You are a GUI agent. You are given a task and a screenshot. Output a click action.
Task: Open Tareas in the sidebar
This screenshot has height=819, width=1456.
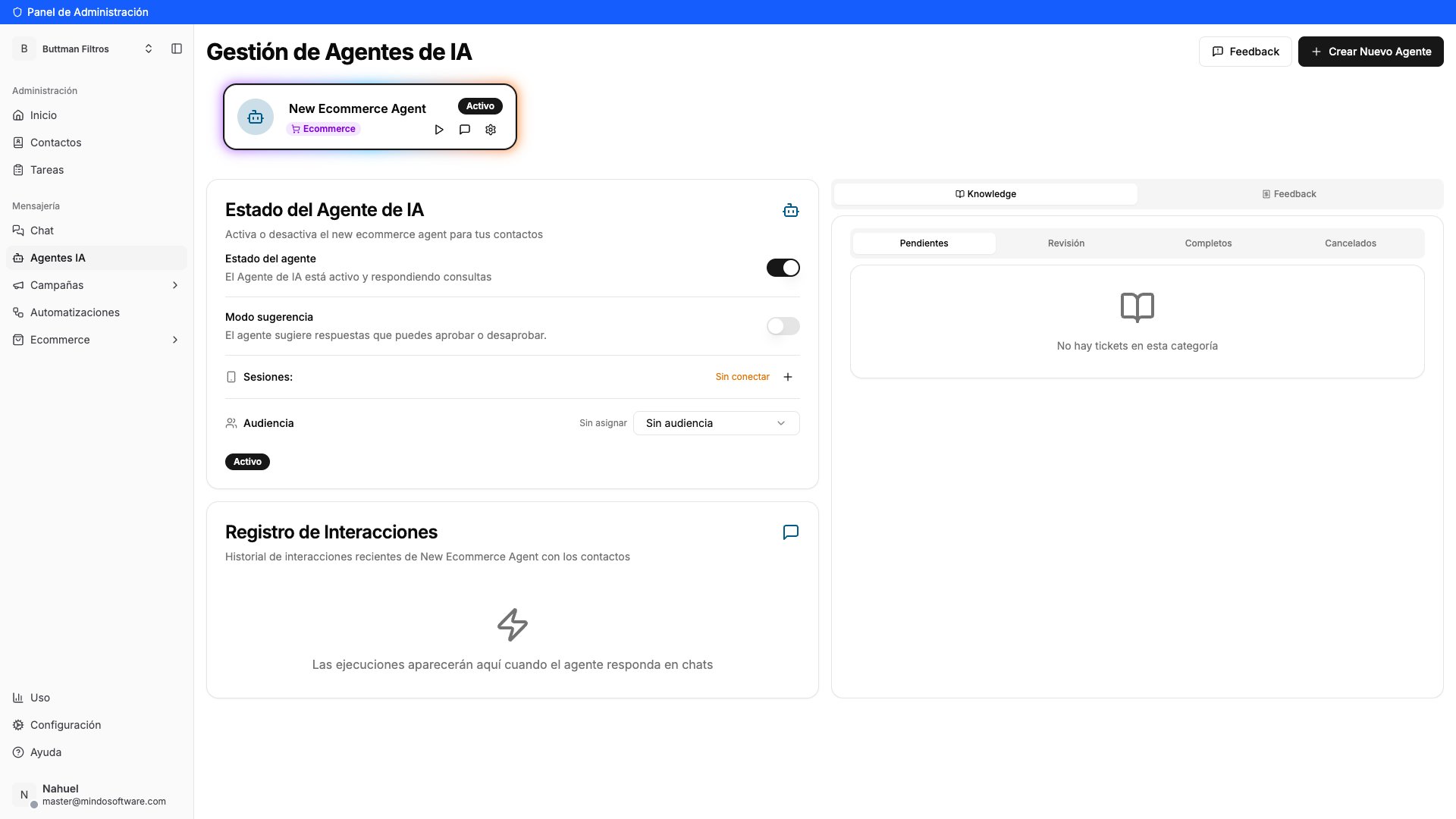pos(96,170)
